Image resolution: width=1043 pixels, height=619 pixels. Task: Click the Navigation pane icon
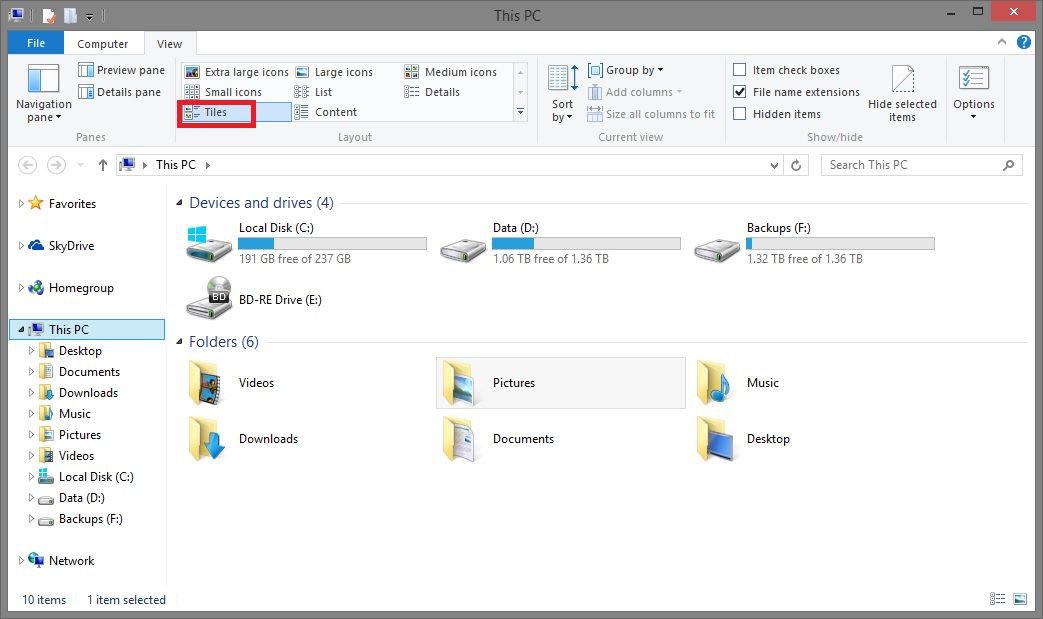point(43,80)
